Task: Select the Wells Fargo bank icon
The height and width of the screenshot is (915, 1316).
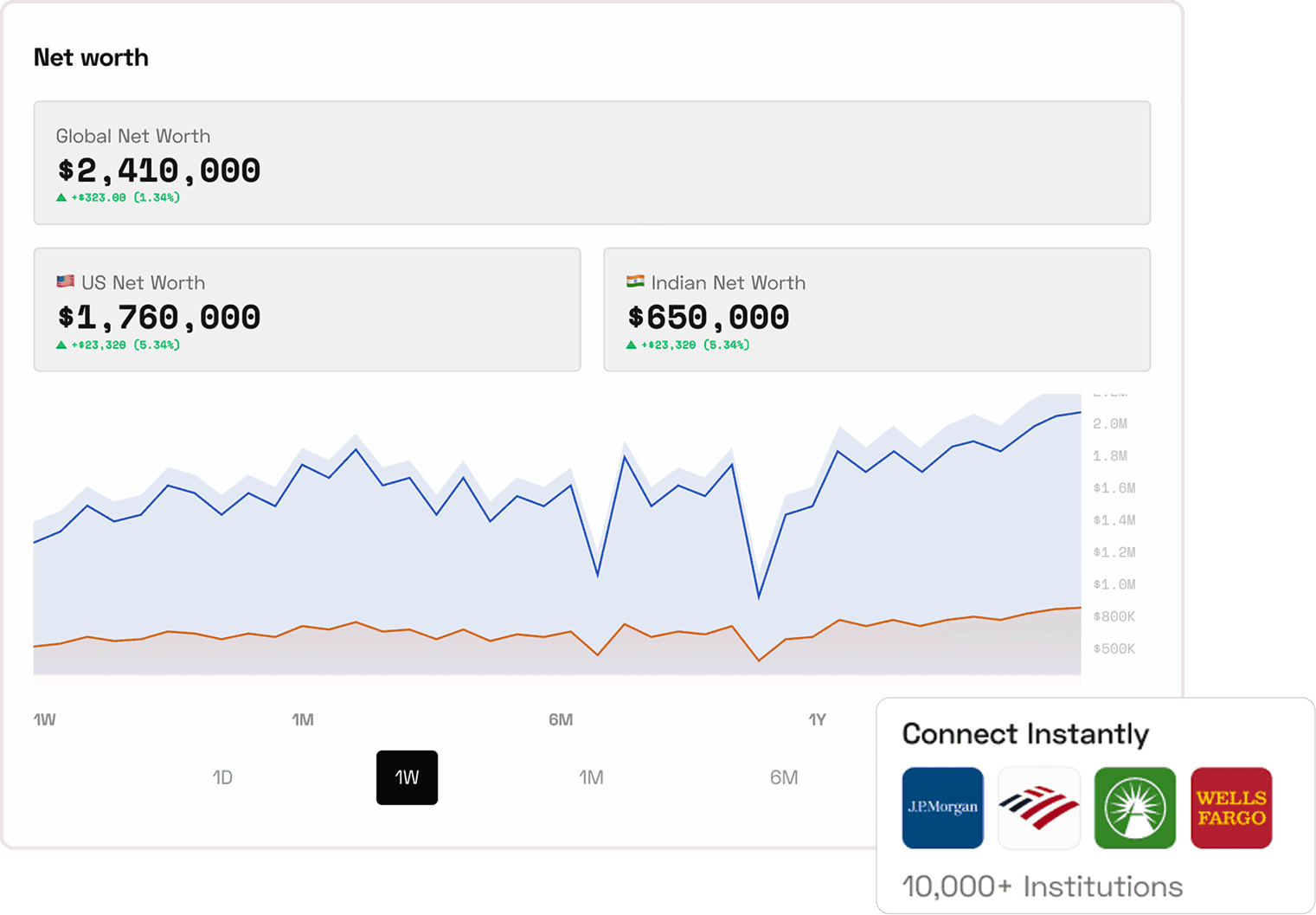Action: point(1230,808)
